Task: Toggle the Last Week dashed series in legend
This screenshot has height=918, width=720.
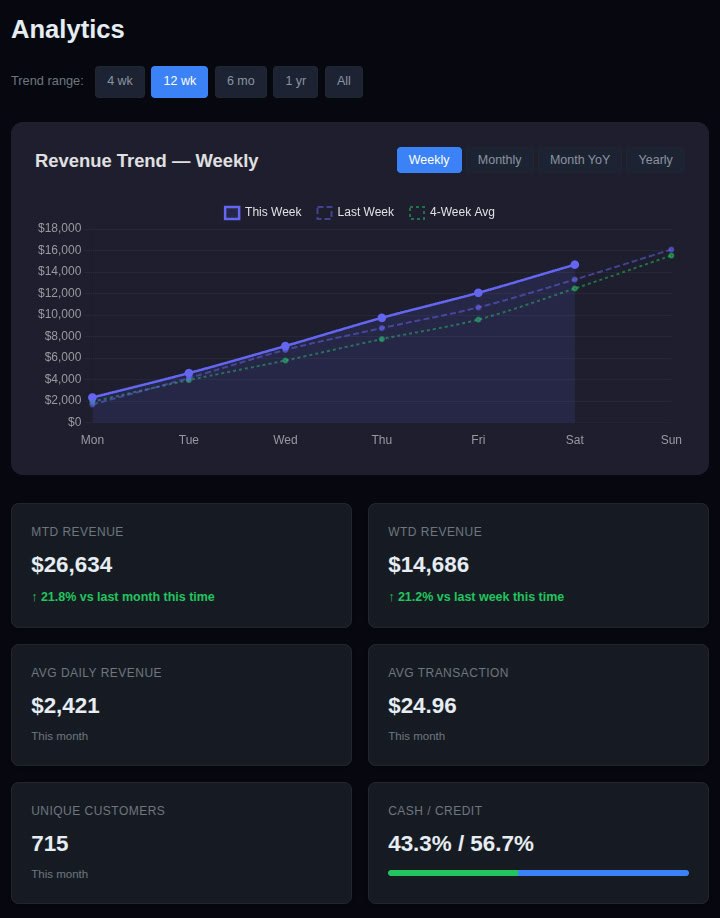Action: click(355, 212)
